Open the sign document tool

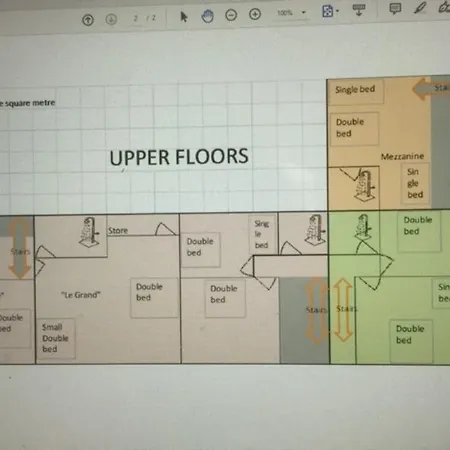(x=445, y=7)
